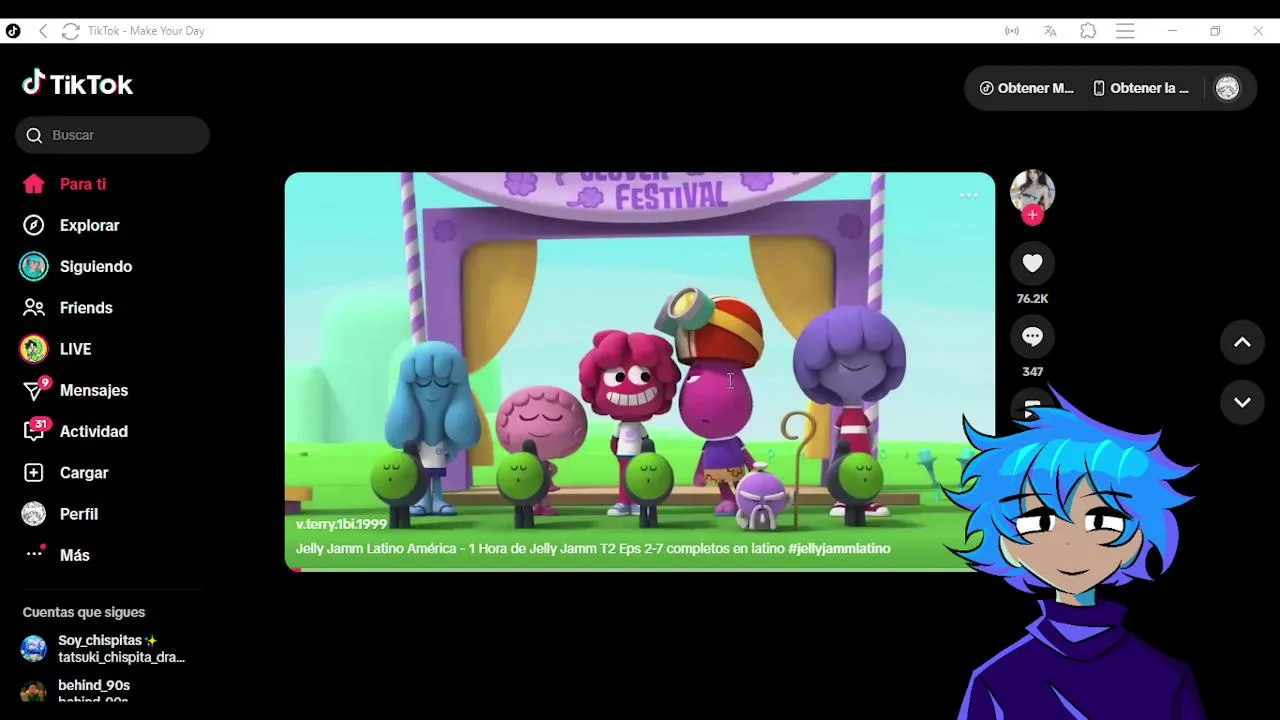The height and width of the screenshot is (720, 1280).
Task: Open the browser hamburger menu
Action: point(1125,31)
